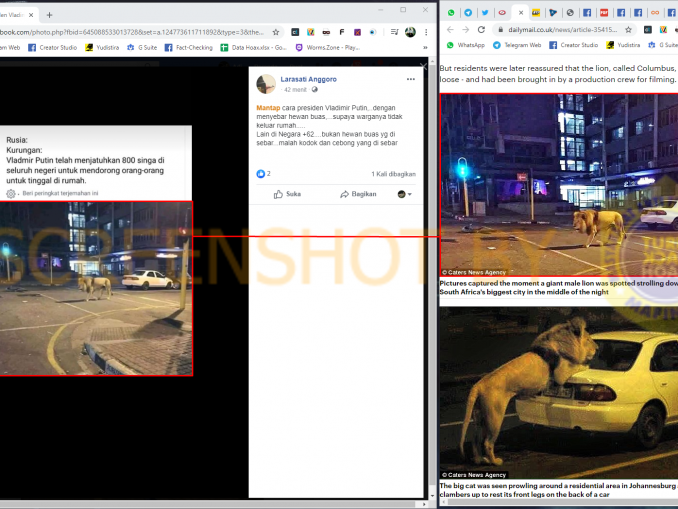Switch to the WhatsApp tab in right browser
Image resolution: width=678 pixels, height=509 pixels.
coord(451,13)
